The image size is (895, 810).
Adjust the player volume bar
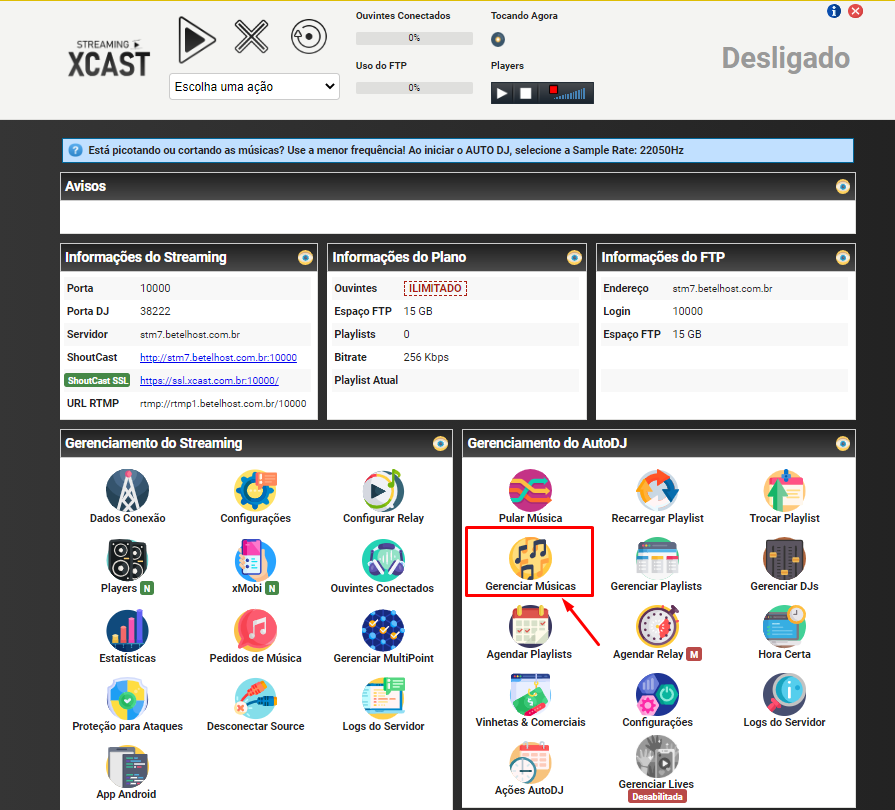[x=572, y=93]
